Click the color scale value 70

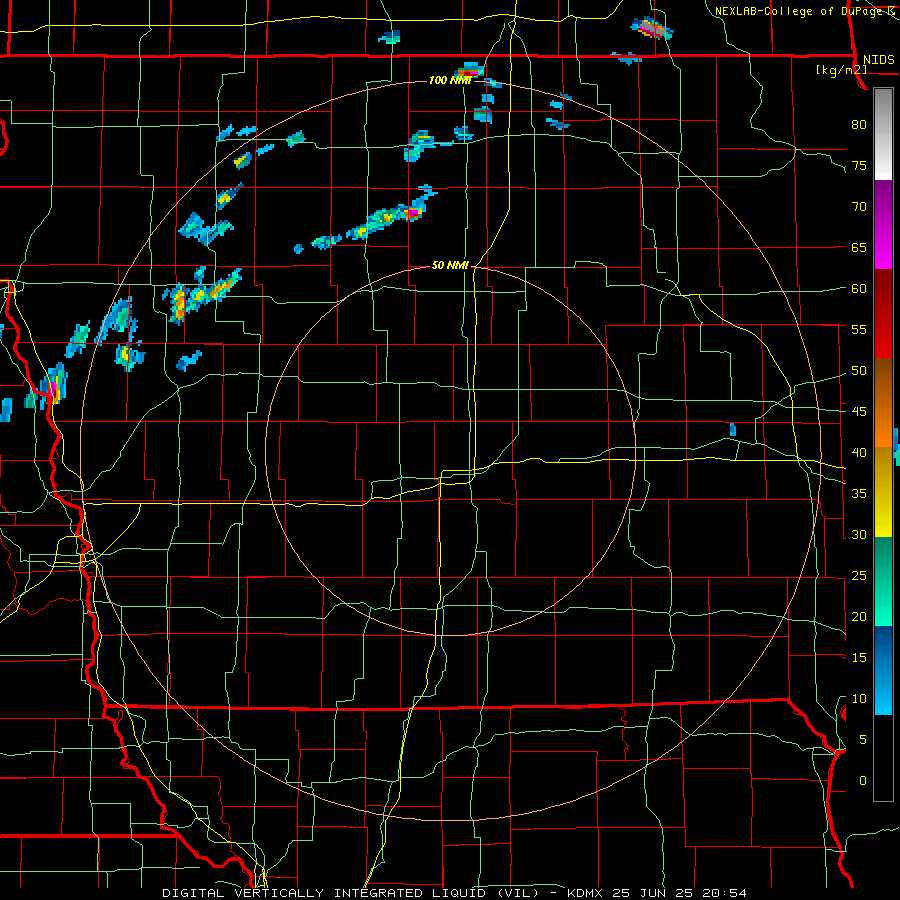coord(859,207)
